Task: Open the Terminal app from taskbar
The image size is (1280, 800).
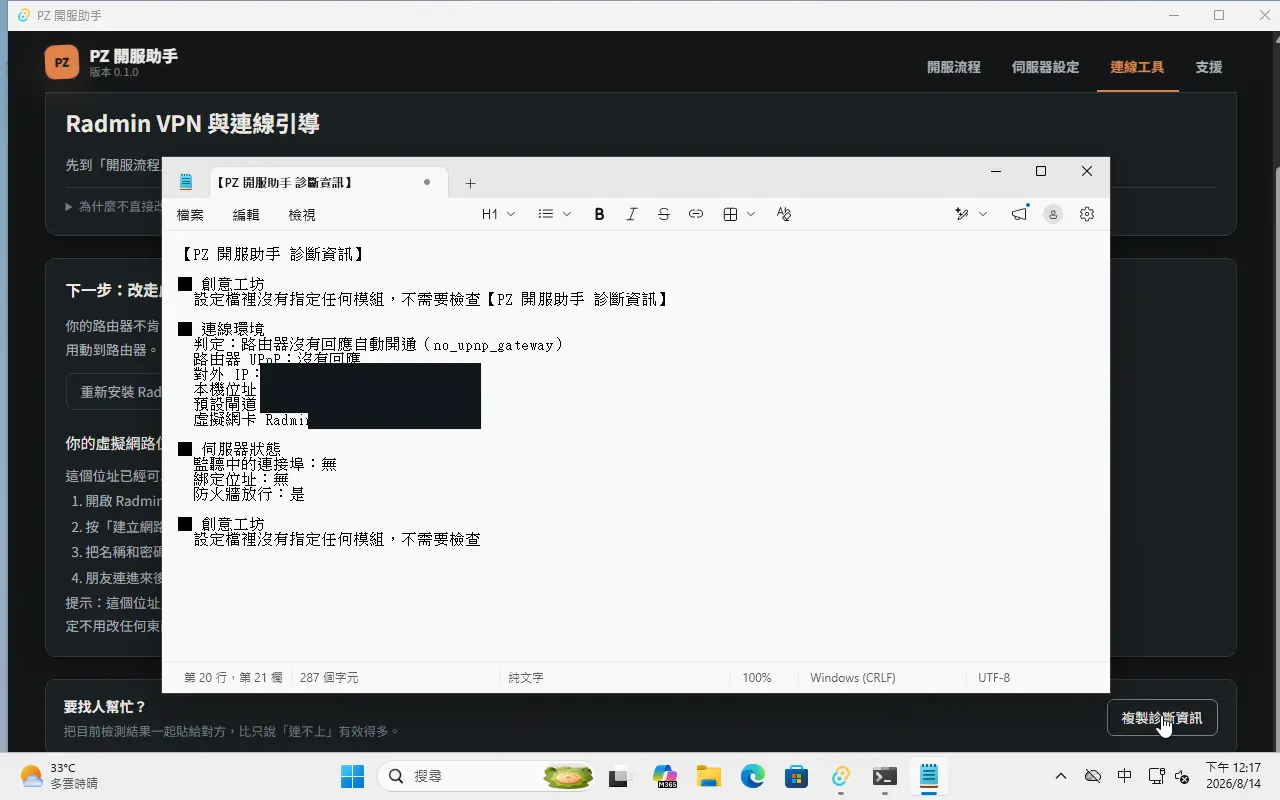Action: tap(885, 776)
